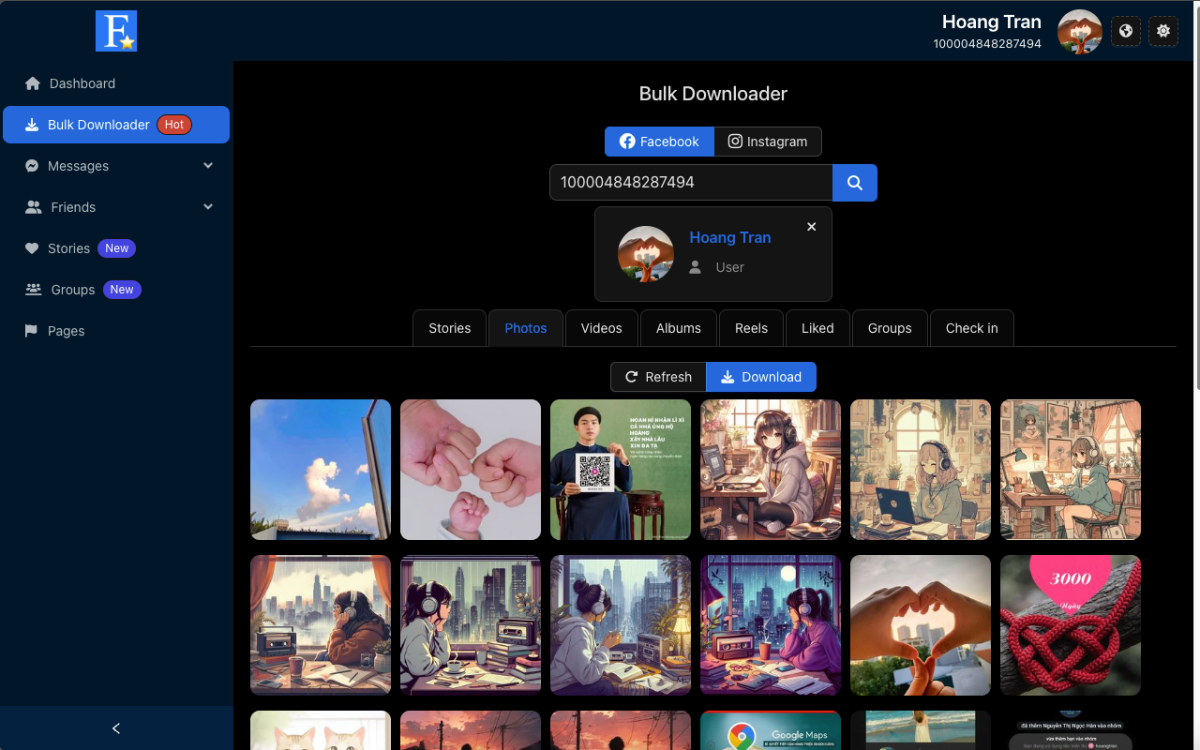Image resolution: width=1200 pixels, height=750 pixels.
Task: Click the Groups sidebar icon
Action: click(x=33, y=290)
